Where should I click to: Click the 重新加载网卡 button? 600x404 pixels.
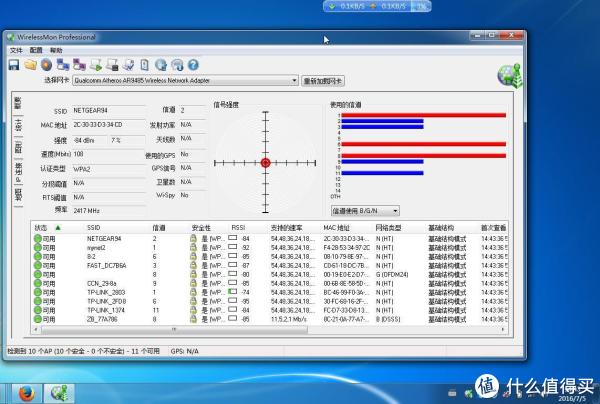coord(323,81)
